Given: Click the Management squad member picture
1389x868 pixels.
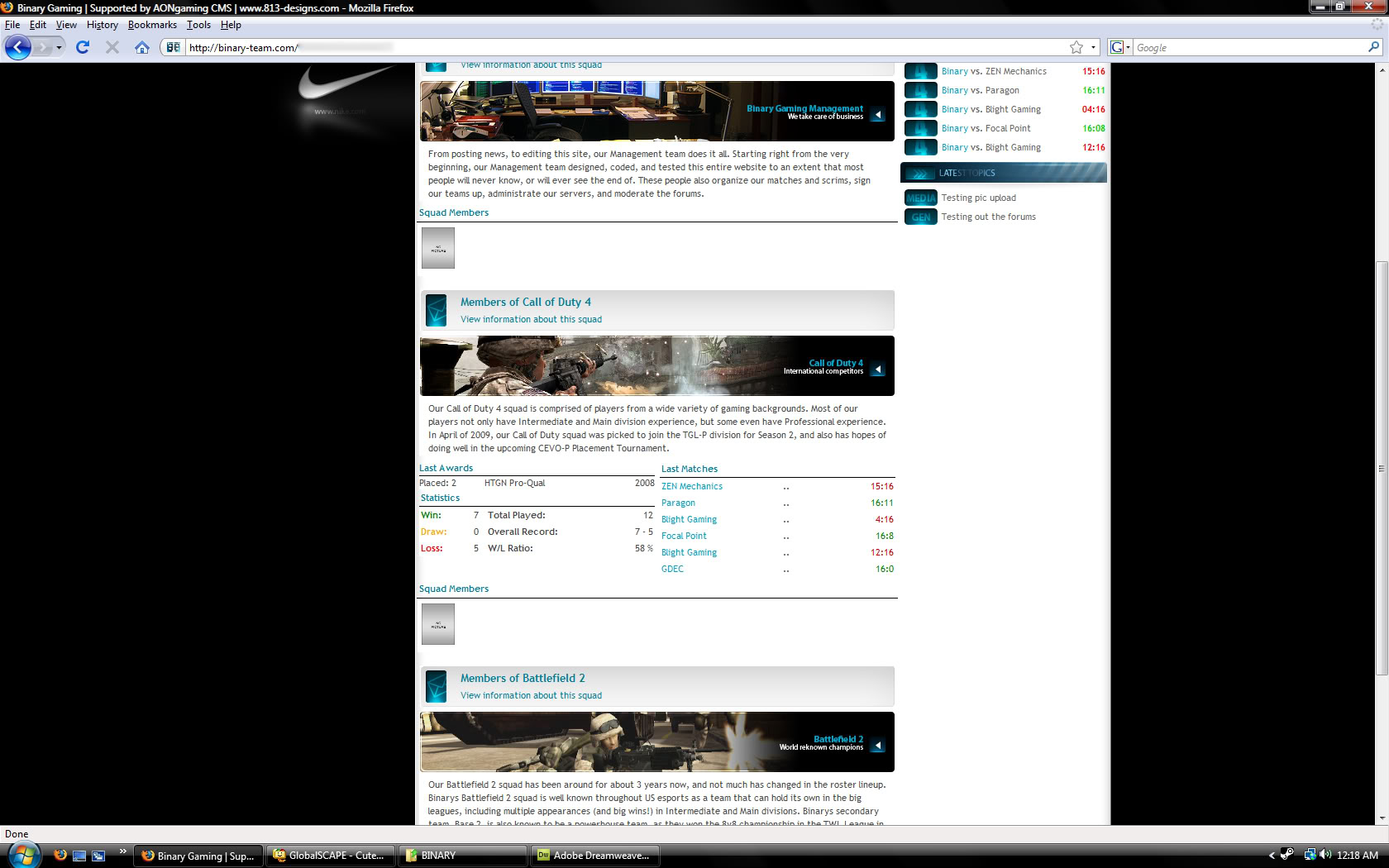Looking at the screenshot, I should click(x=438, y=248).
